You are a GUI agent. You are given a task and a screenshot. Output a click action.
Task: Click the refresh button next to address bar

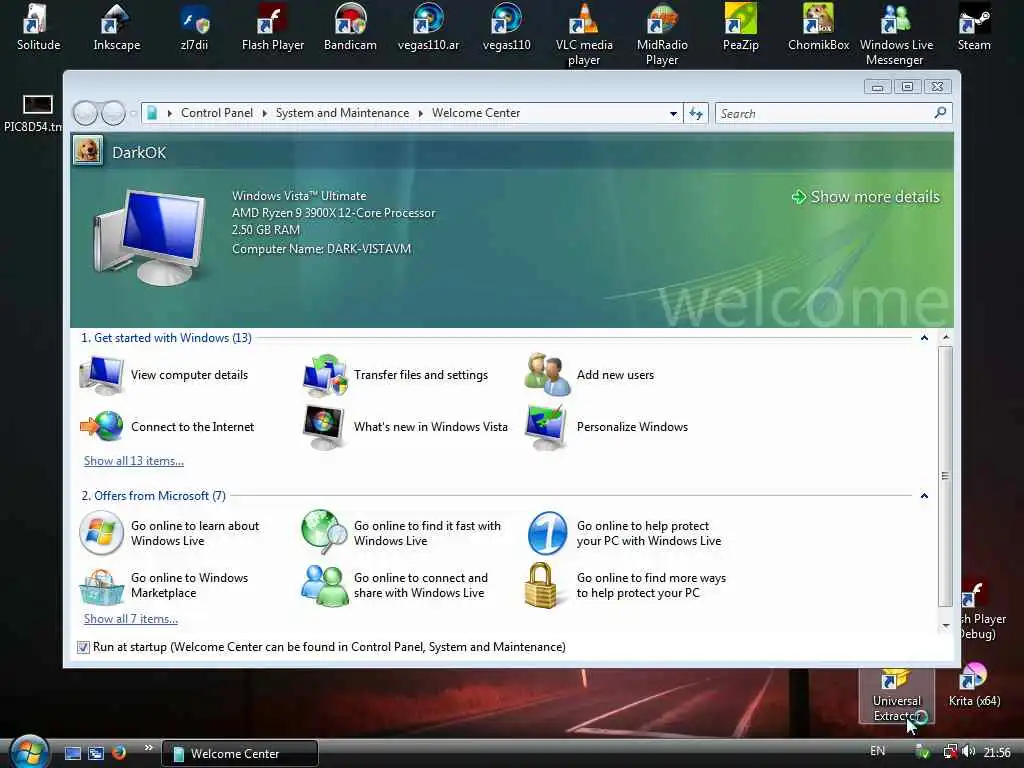point(696,114)
